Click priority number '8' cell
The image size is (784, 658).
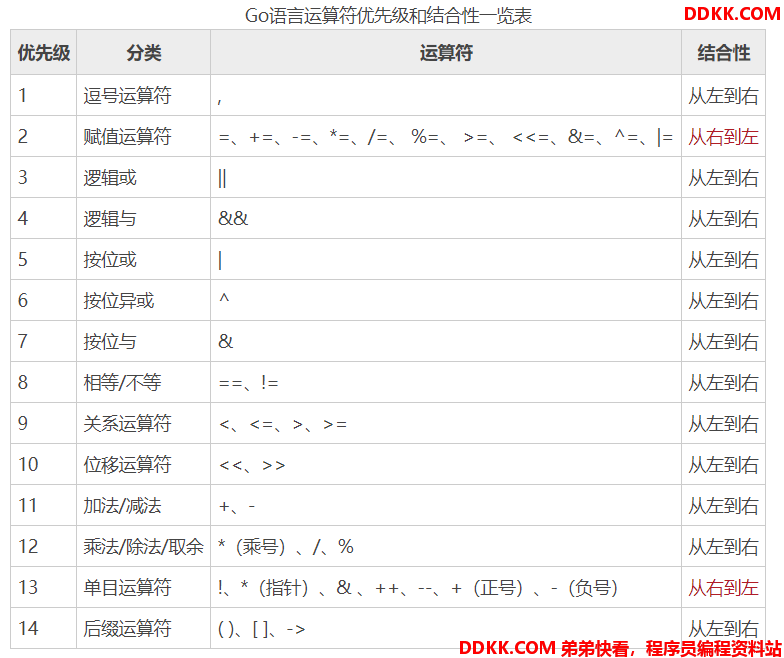[44, 382]
